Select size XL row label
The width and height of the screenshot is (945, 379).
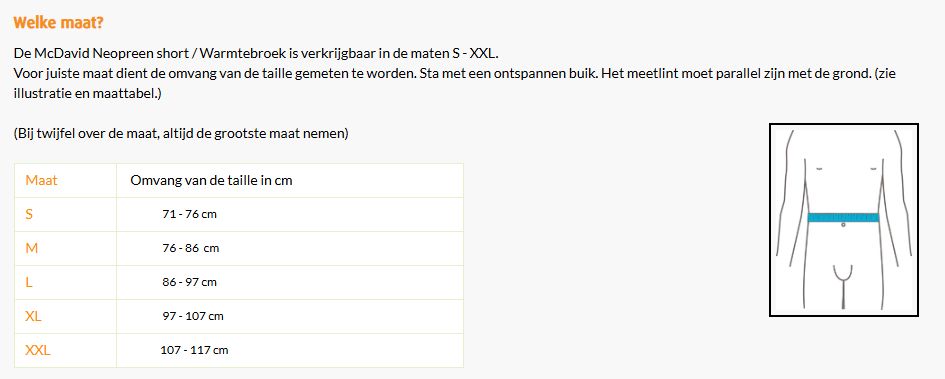33,316
